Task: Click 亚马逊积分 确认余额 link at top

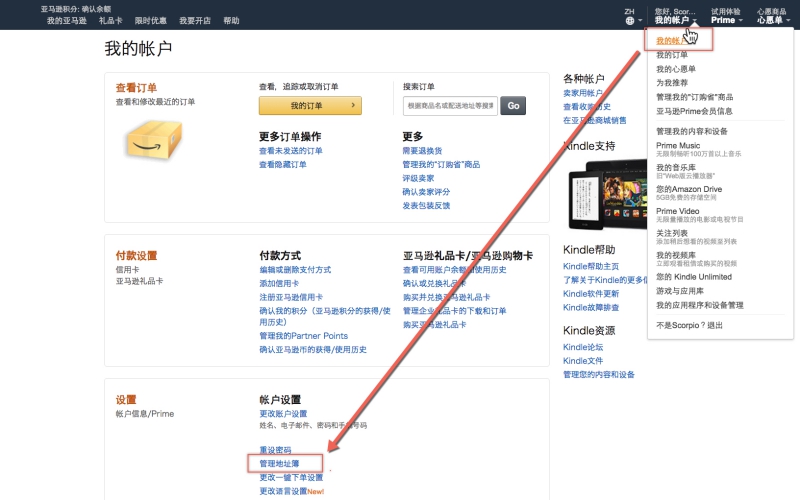Action: (76, 9)
